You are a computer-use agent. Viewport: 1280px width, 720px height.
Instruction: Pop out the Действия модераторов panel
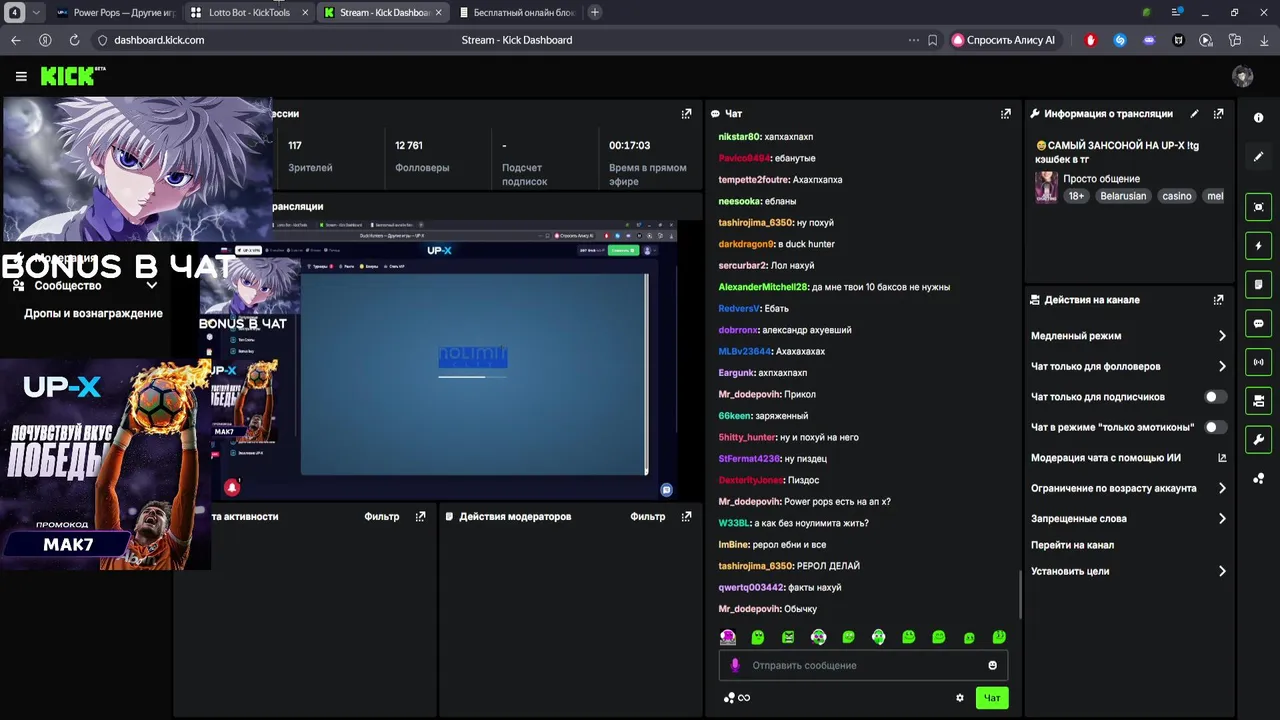(686, 517)
